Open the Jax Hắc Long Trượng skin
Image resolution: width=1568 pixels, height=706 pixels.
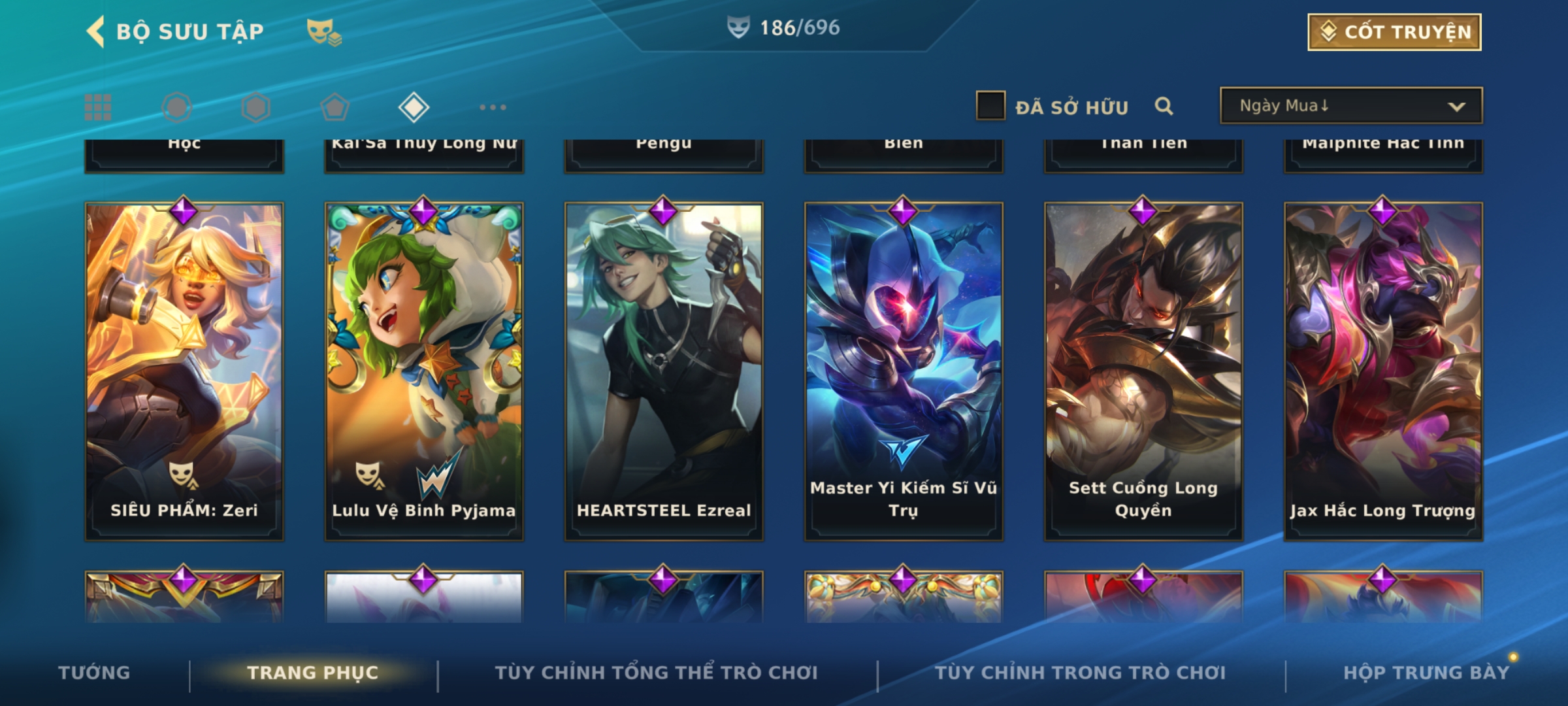pos(1383,371)
